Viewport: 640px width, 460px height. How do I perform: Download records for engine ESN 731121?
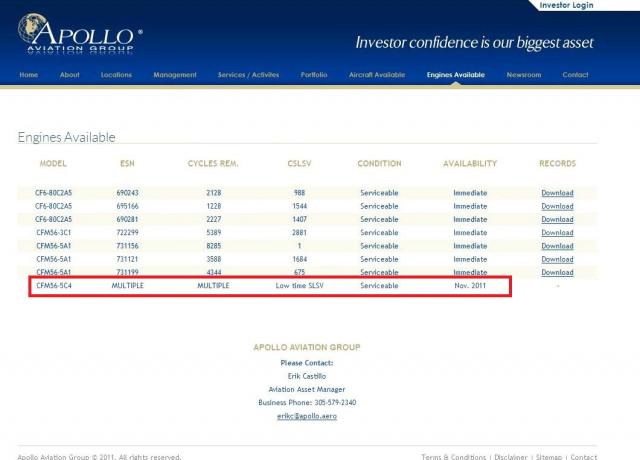click(557, 259)
